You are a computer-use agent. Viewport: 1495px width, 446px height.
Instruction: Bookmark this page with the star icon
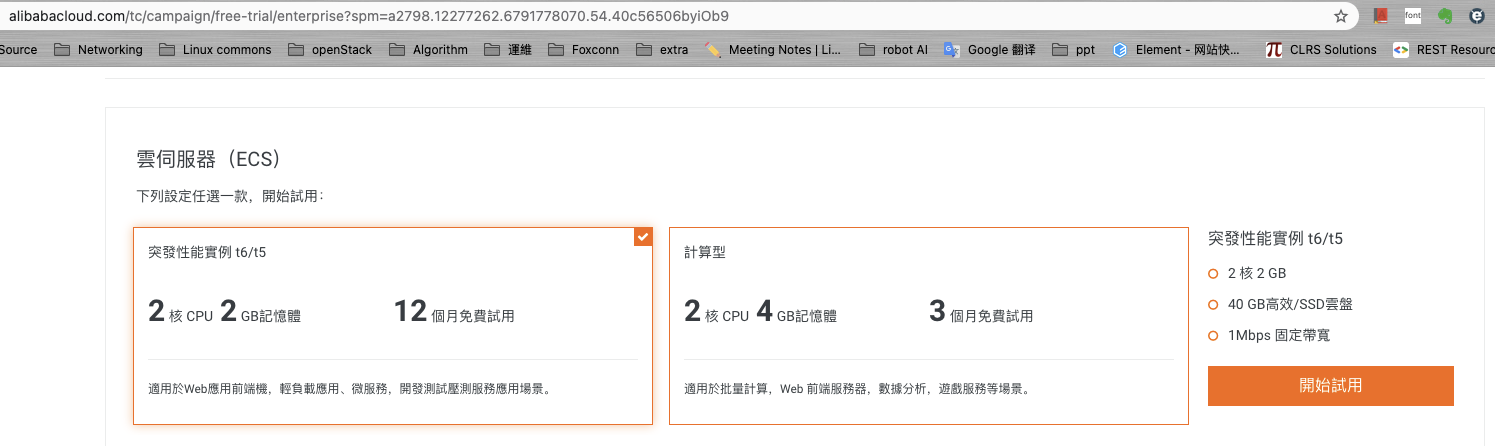coord(1341,16)
